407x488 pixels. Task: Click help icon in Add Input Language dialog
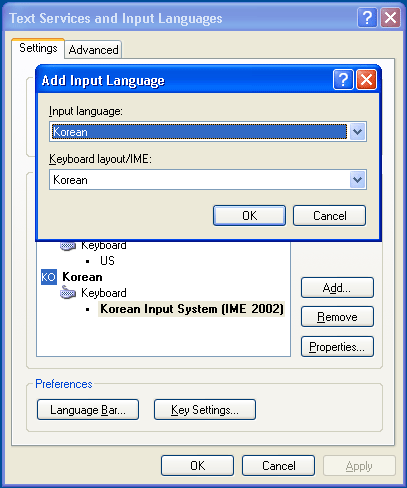pos(343,80)
